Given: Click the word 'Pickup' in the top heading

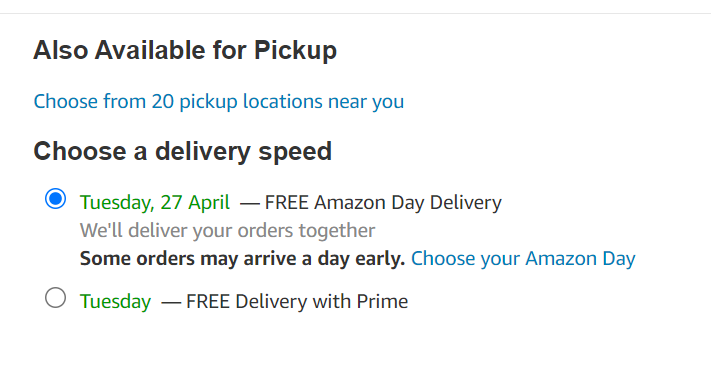Looking at the screenshot, I should click(295, 50).
